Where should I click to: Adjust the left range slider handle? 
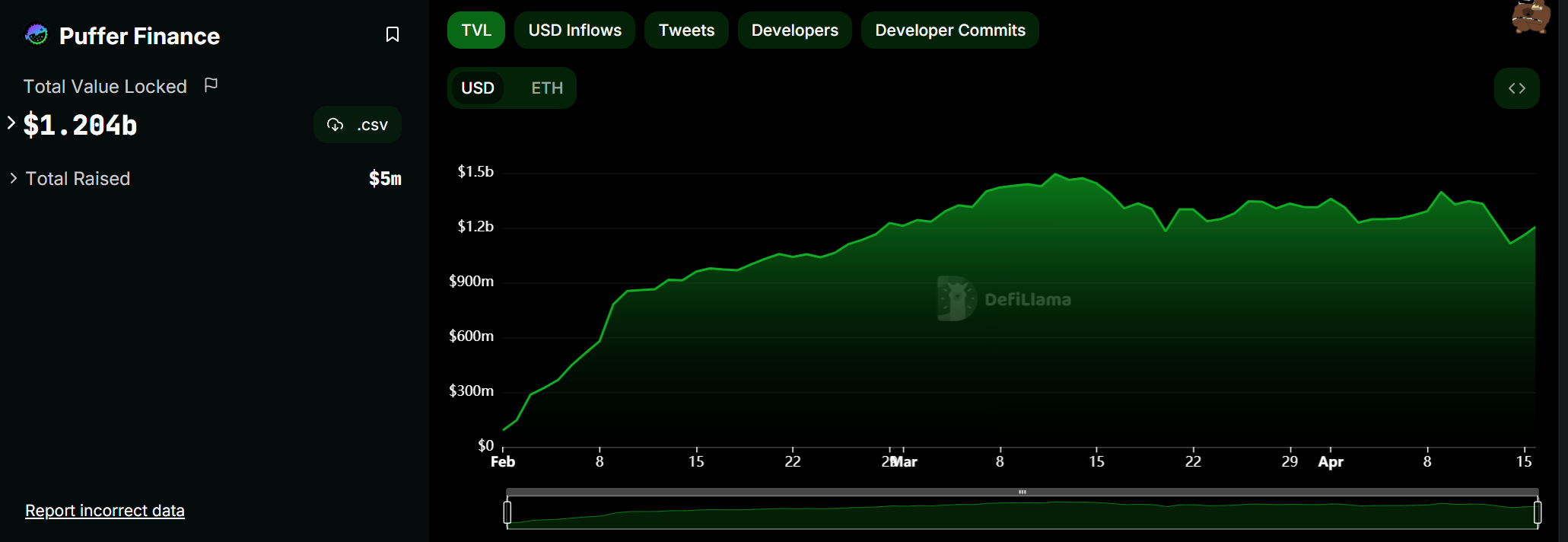(507, 512)
